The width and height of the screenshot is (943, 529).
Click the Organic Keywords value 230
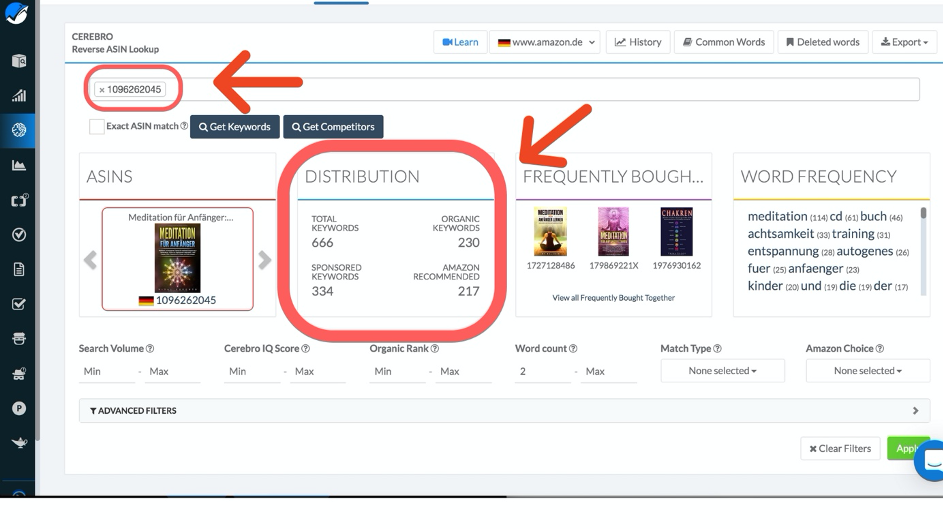(x=468, y=243)
